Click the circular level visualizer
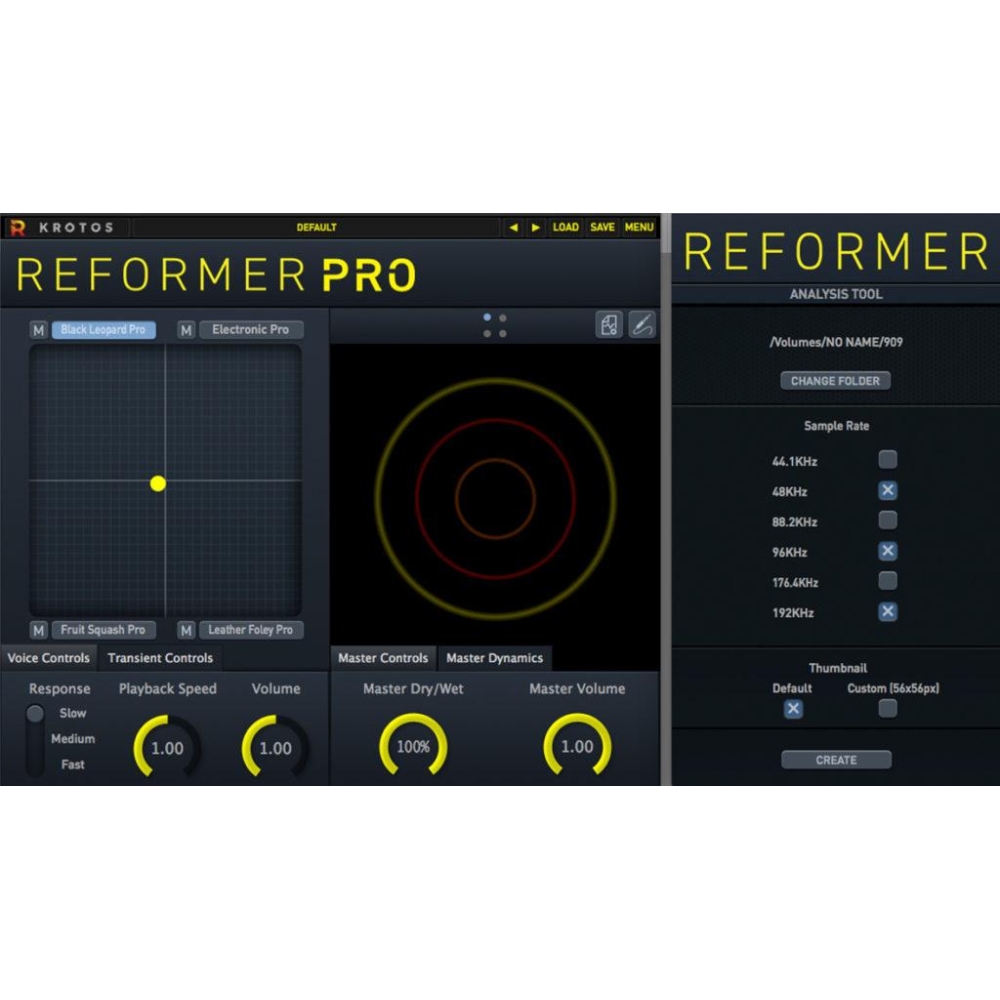The width and height of the screenshot is (1000, 1000). [496, 499]
